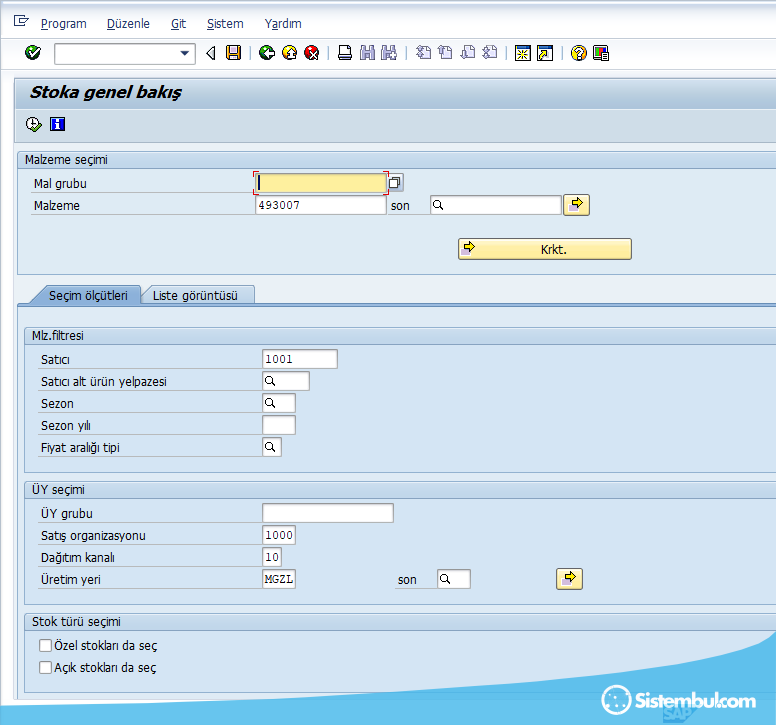
Task: Click the Fiyat aralığı tipi field
Action: point(272,447)
